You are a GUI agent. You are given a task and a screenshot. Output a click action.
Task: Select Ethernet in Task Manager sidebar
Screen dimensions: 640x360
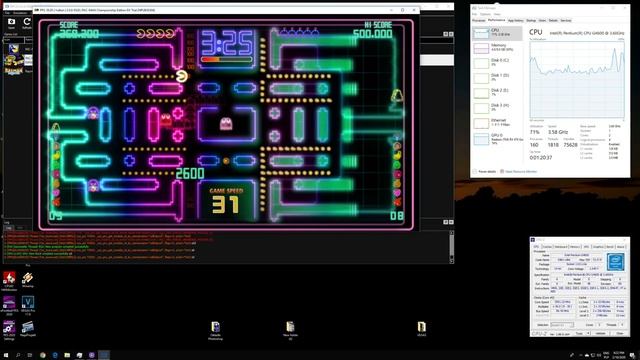click(497, 123)
